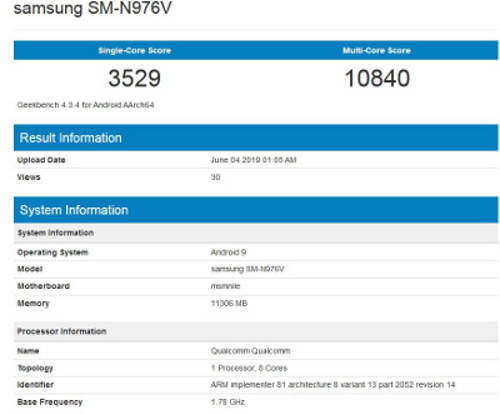Click the single-core score value 3529
This screenshot has height=415, width=500.
[135, 79]
